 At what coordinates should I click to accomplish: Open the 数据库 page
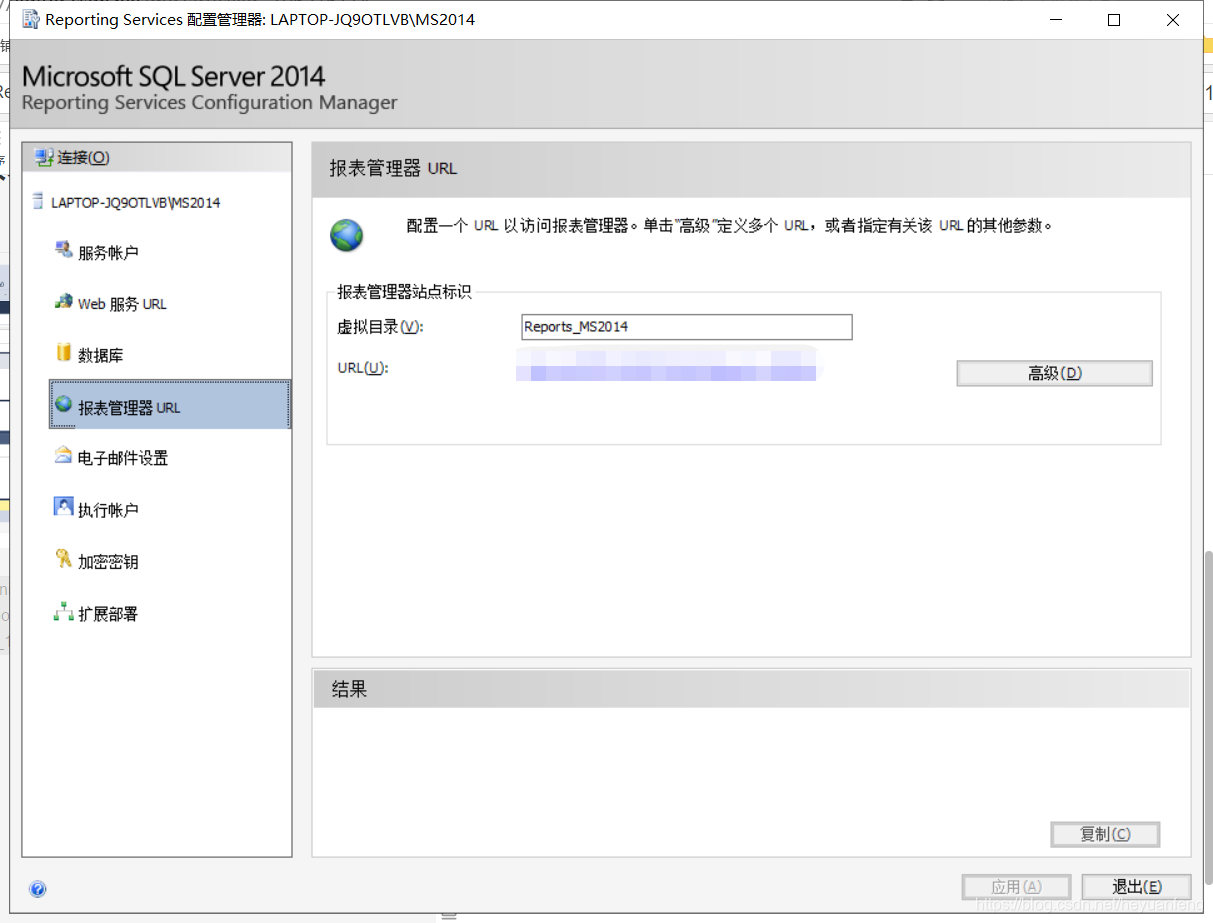tap(100, 356)
